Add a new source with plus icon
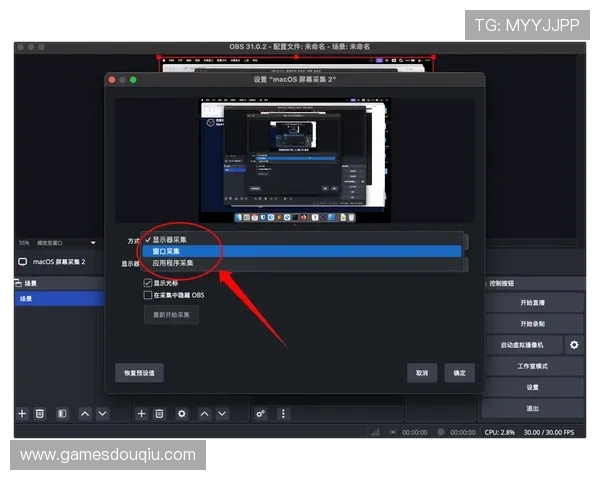 (141, 413)
